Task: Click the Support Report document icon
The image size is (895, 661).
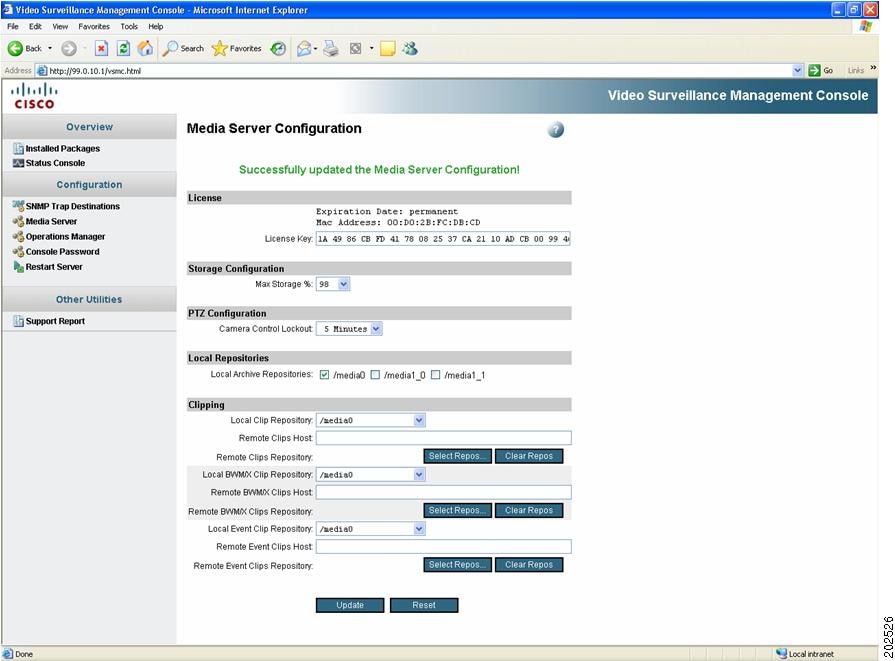Action: [18, 321]
